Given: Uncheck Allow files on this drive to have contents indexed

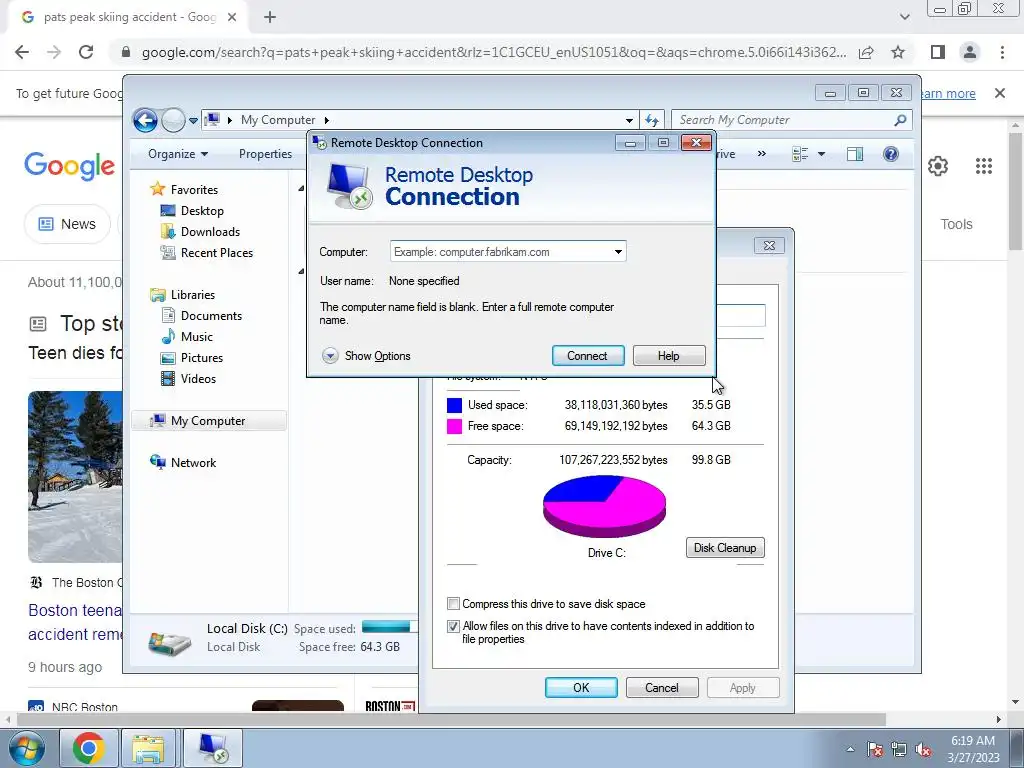Looking at the screenshot, I should tap(453, 626).
